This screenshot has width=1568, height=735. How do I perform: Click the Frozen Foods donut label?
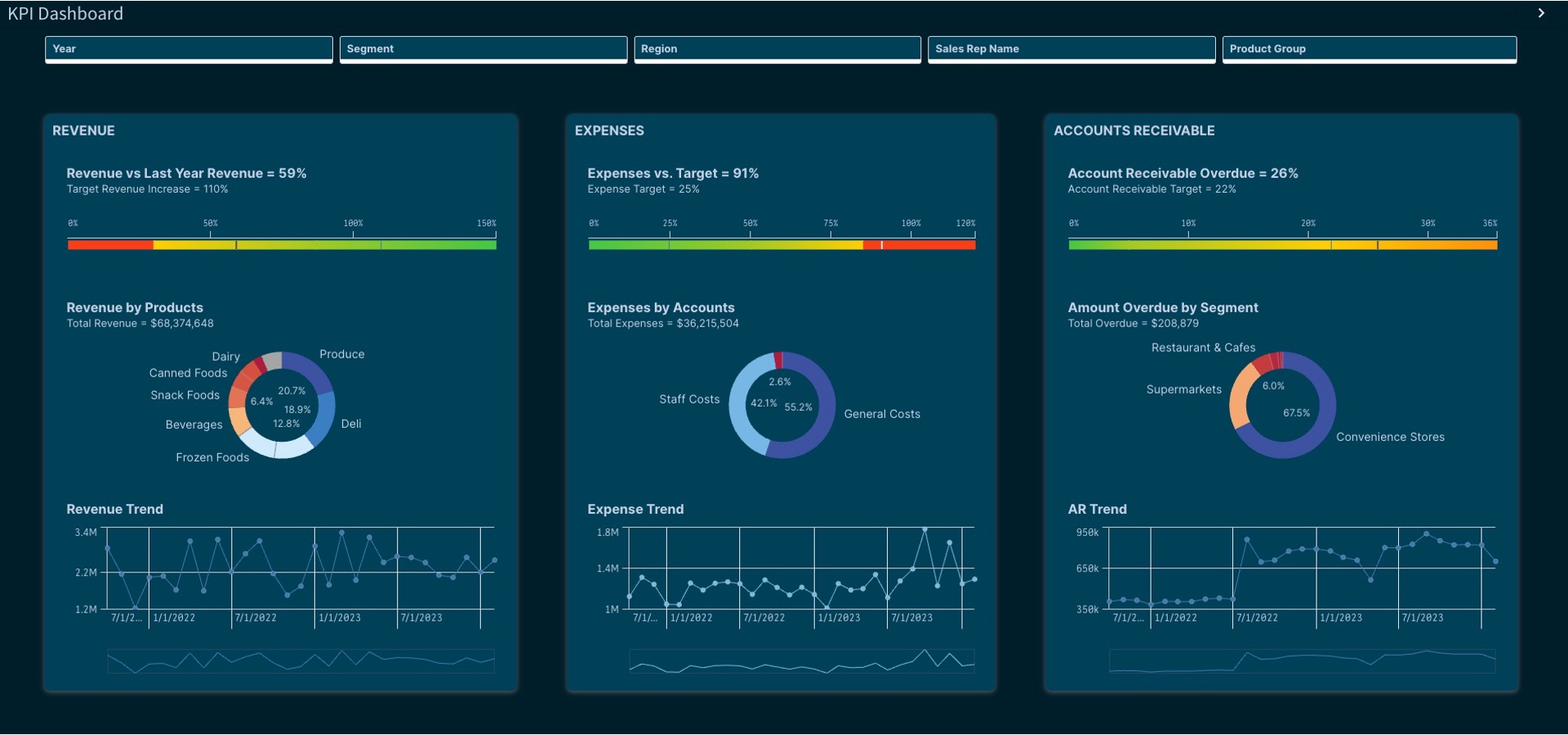[x=212, y=457]
